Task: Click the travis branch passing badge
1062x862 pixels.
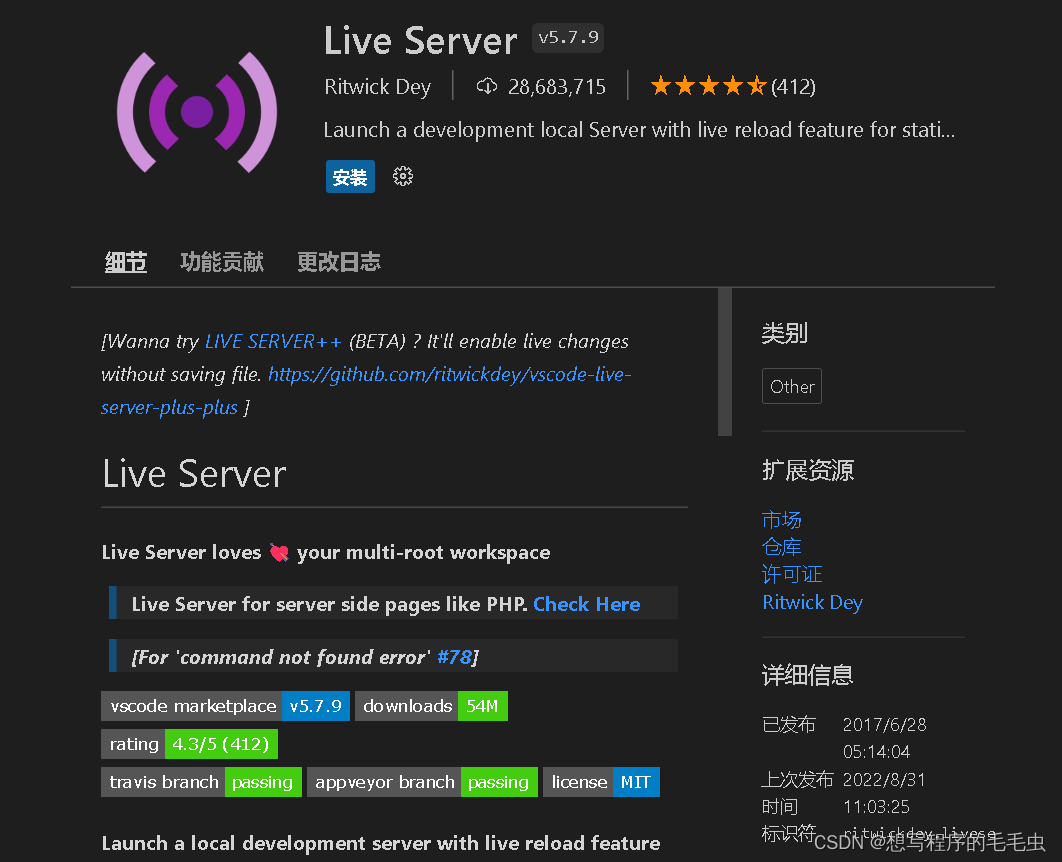Action: coord(201,782)
